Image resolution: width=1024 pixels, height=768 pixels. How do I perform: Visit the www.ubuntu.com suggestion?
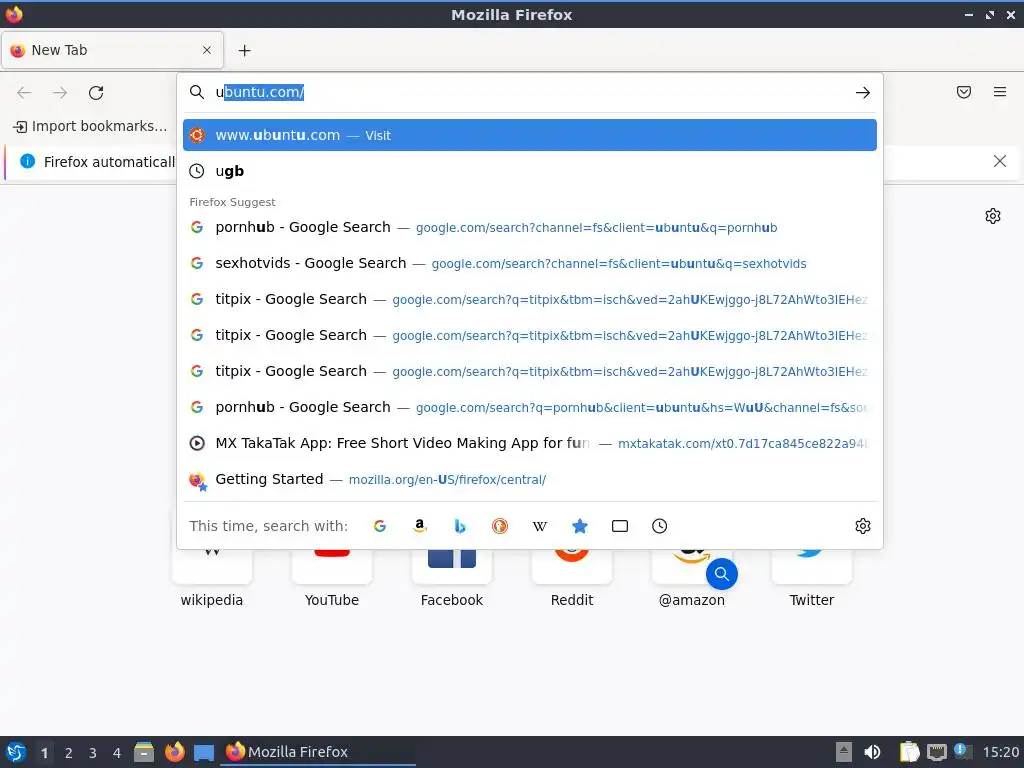click(530, 135)
